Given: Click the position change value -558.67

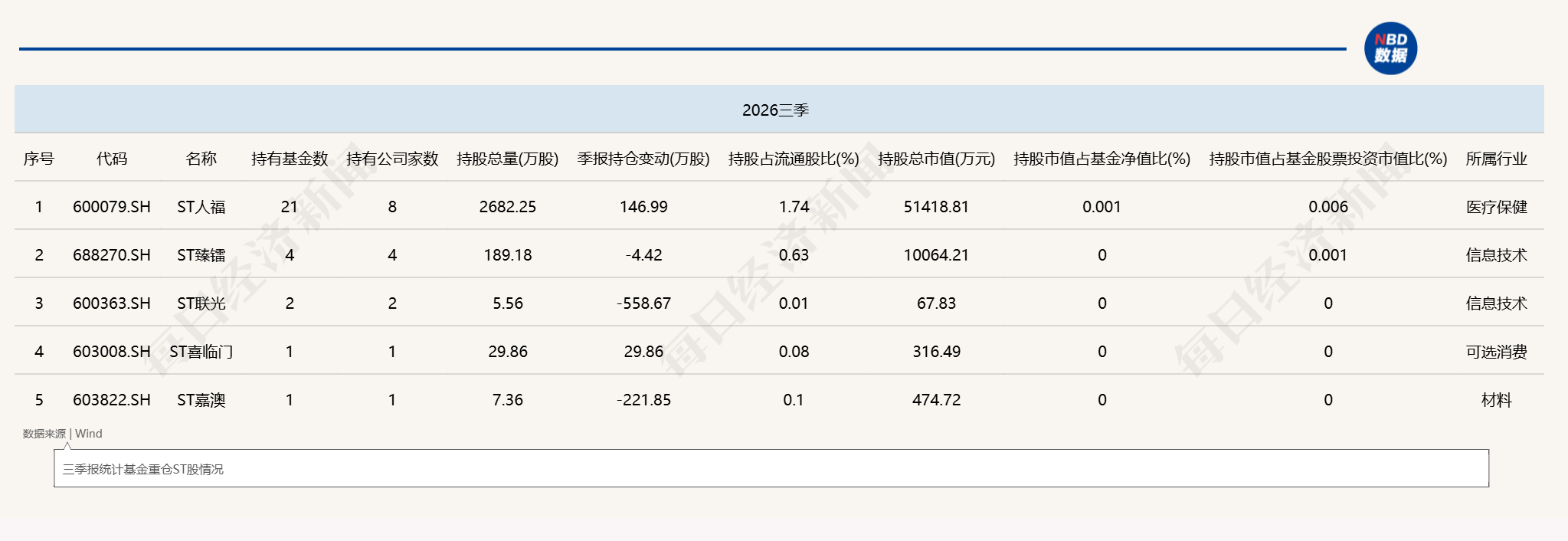Looking at the screenshot, I should tap(643, 303).
